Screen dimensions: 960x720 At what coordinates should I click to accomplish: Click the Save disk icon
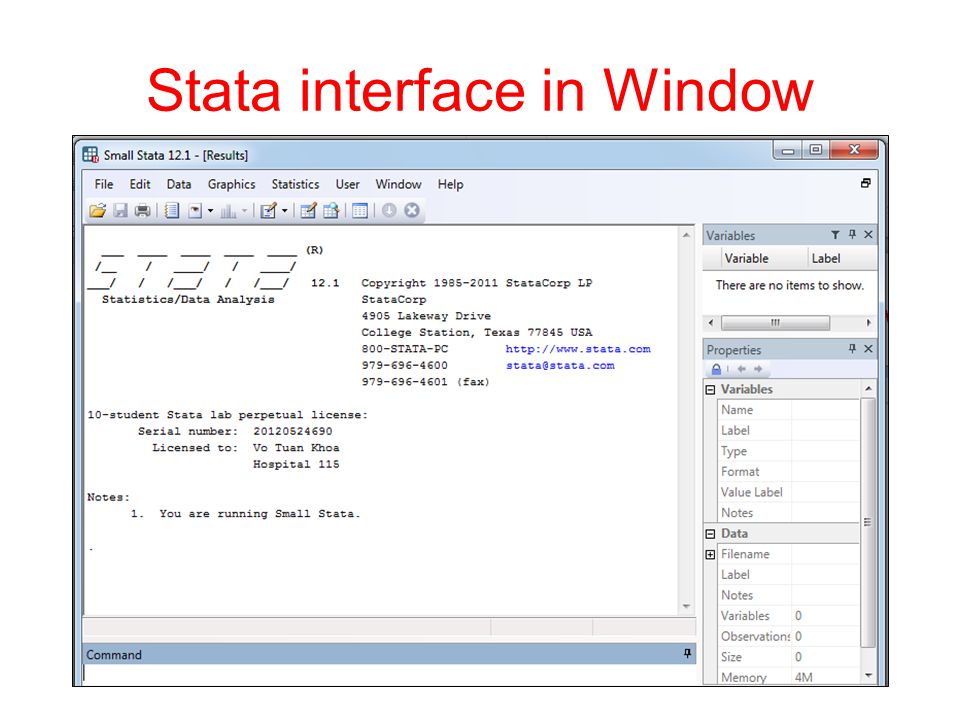coord(121,211)
